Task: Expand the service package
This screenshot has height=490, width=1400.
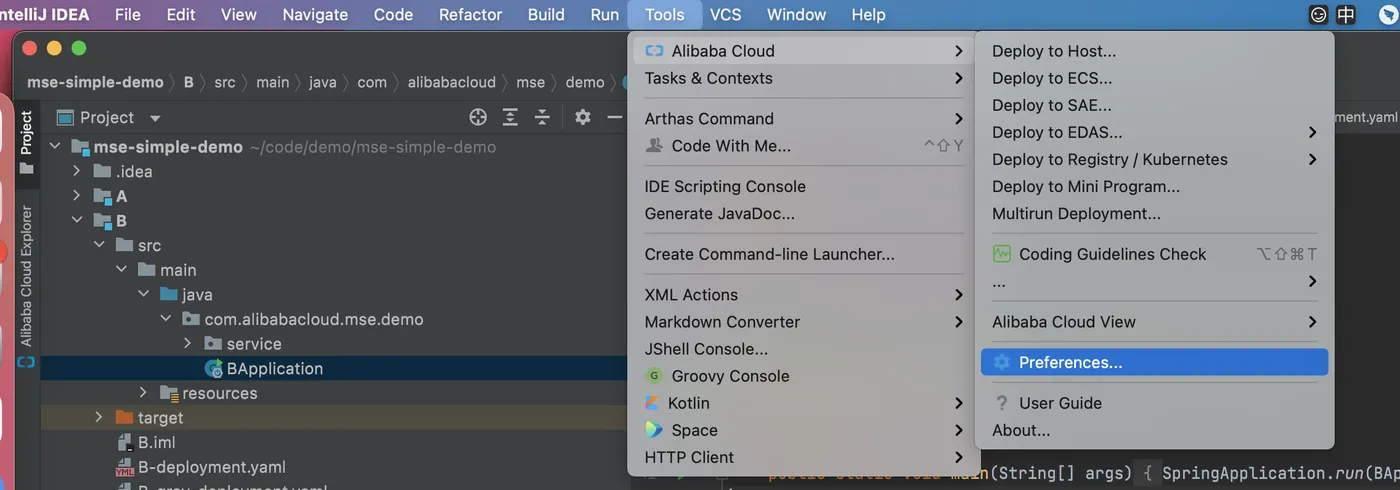Action: pos(187,343)
